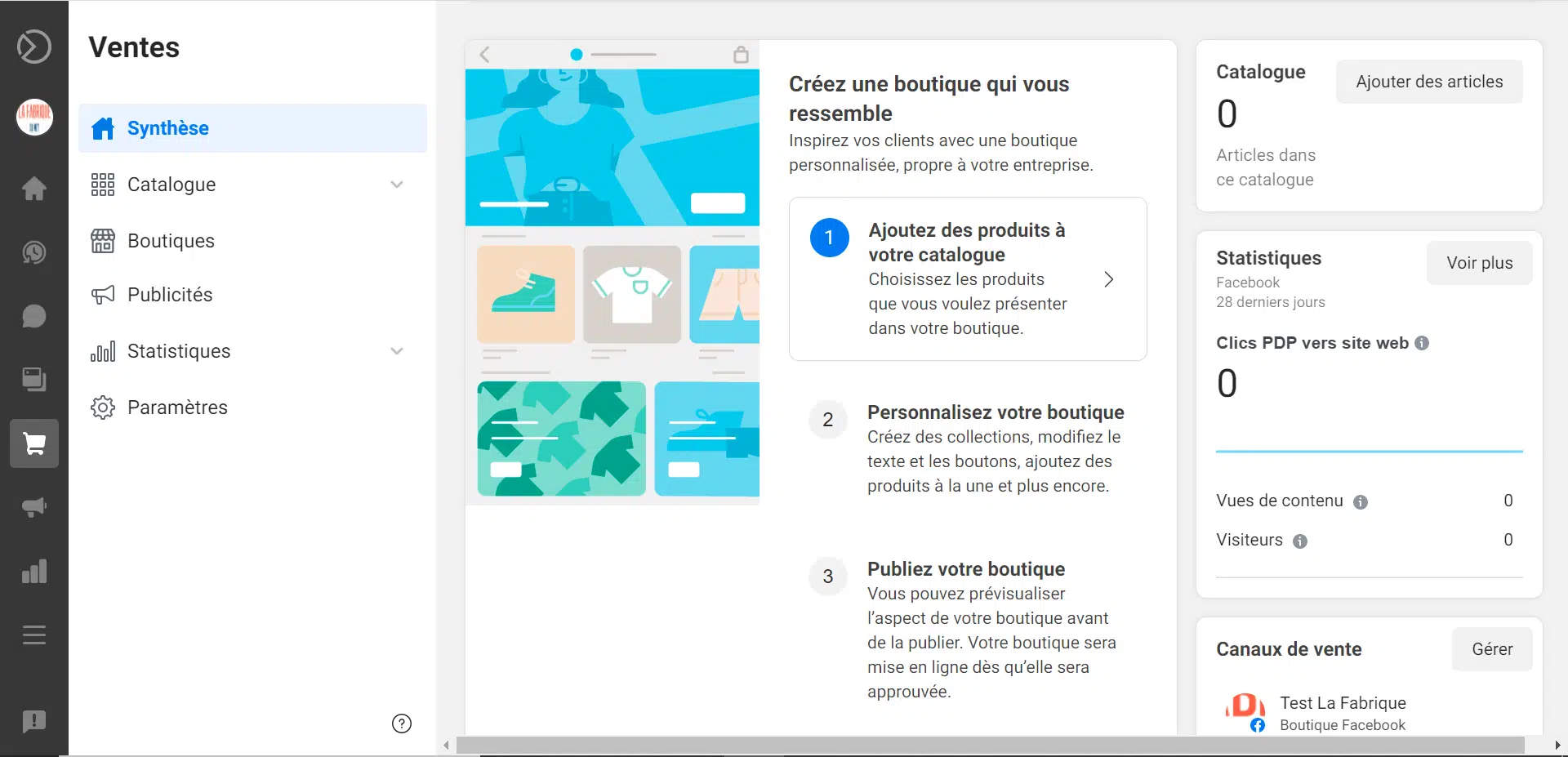Select the shopping cart Commerce icon
Image resolution: width=1568 pixels, height=757 pixels.
(x=33, y=443)
